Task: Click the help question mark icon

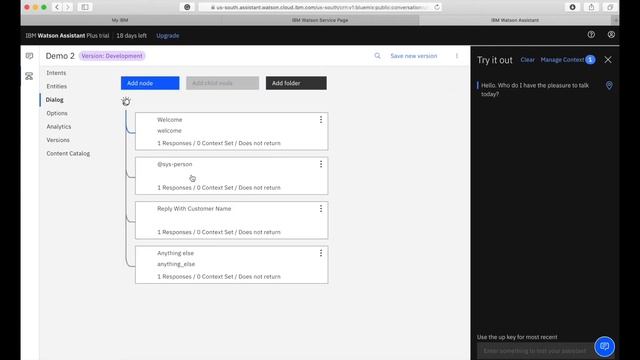Action: coord(591,35)
